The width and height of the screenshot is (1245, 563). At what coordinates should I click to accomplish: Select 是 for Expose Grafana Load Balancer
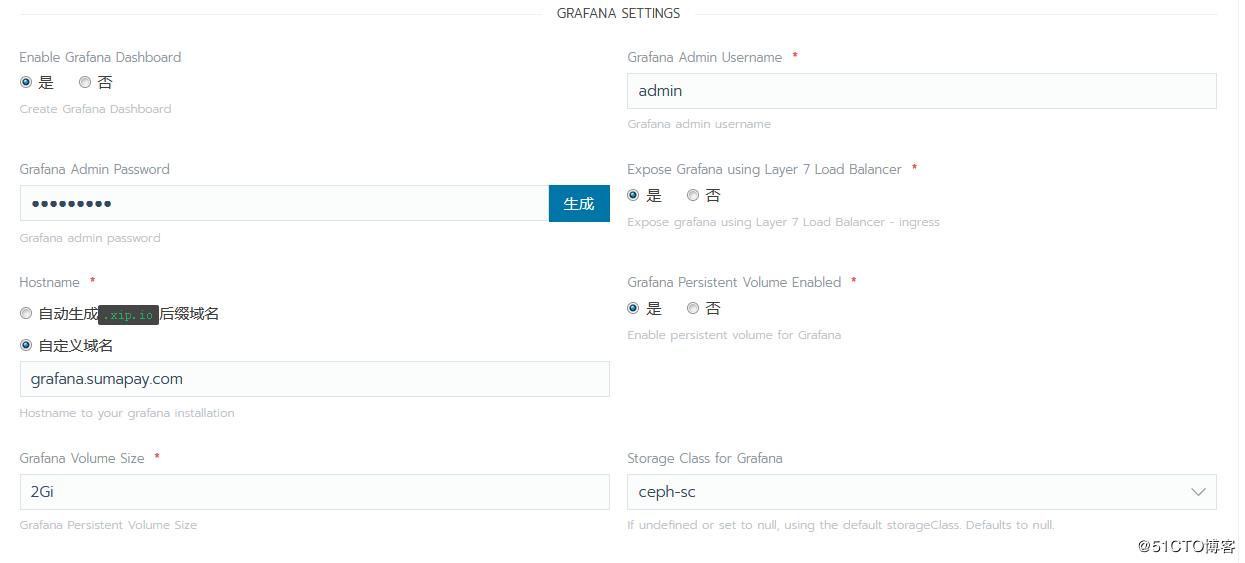pos(633,196)
